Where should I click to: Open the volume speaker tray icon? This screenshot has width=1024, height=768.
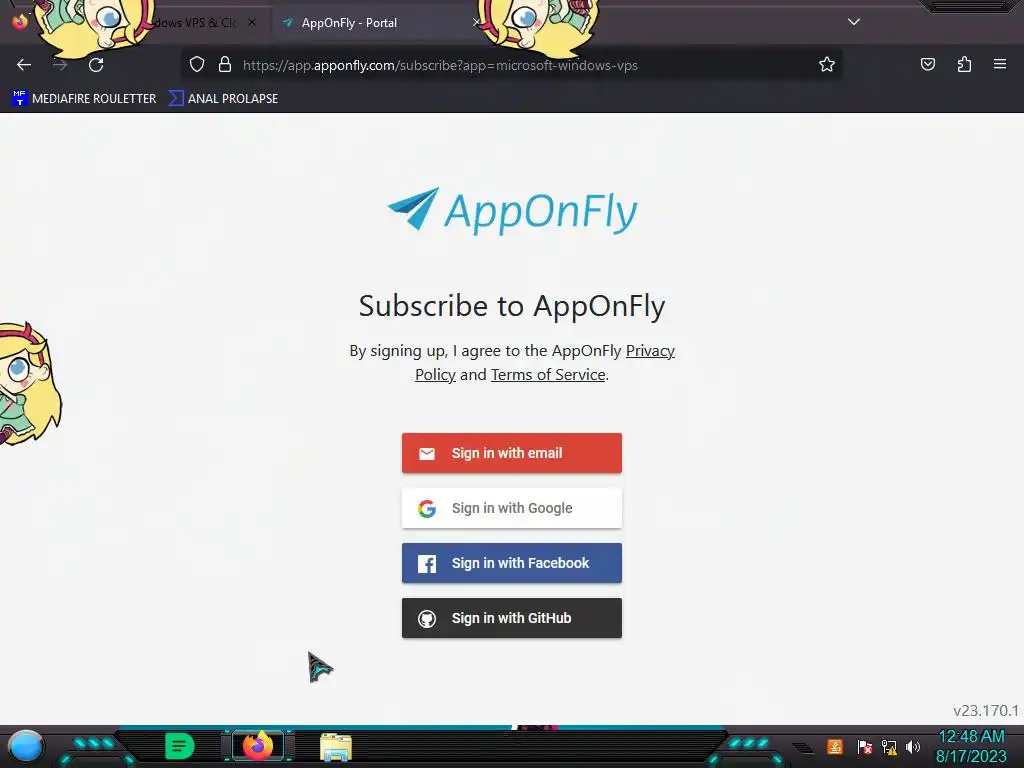pyautogui.click(x=913, y=746)
